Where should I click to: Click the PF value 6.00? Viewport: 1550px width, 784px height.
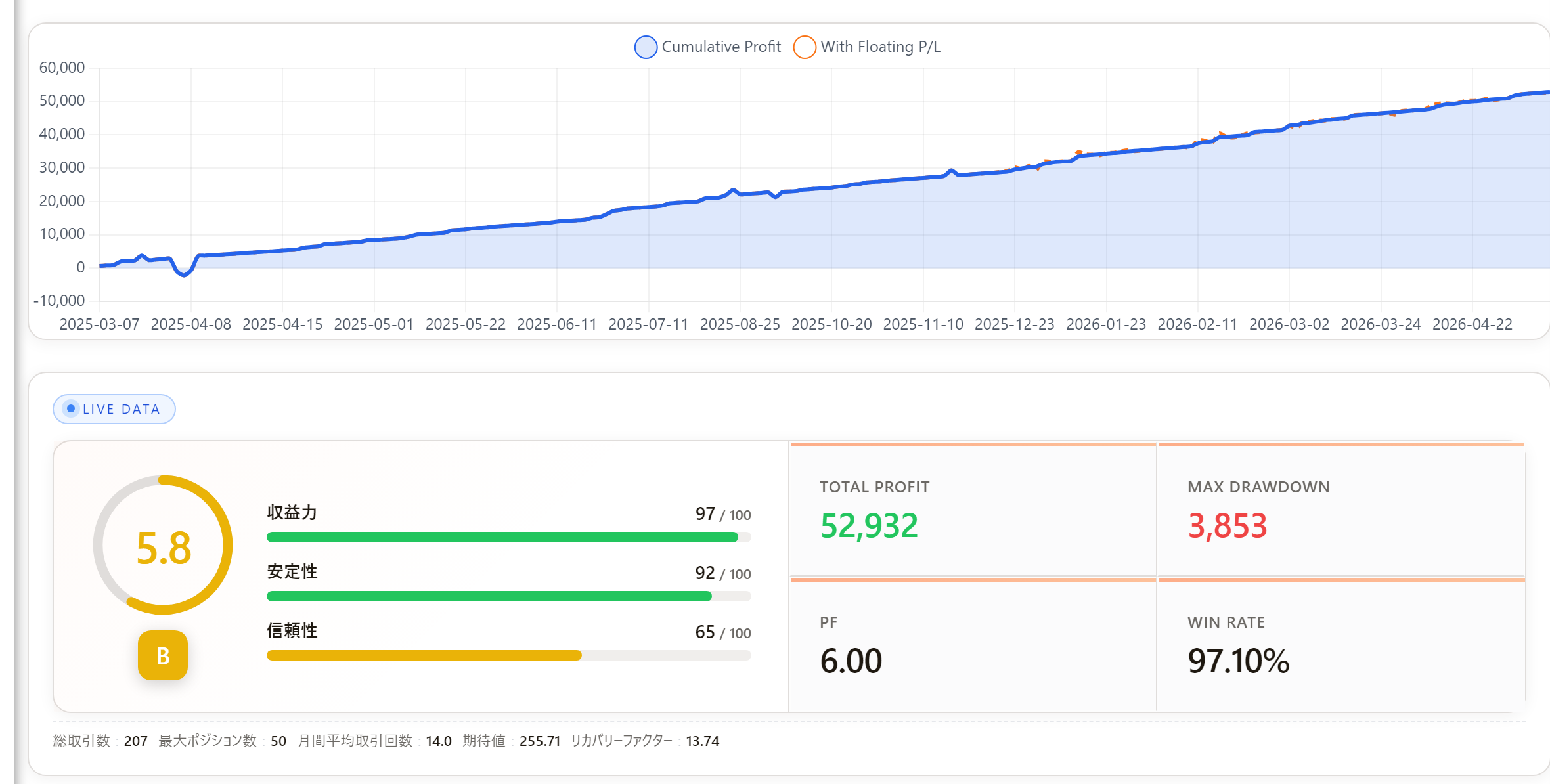(x=851, y=661)
